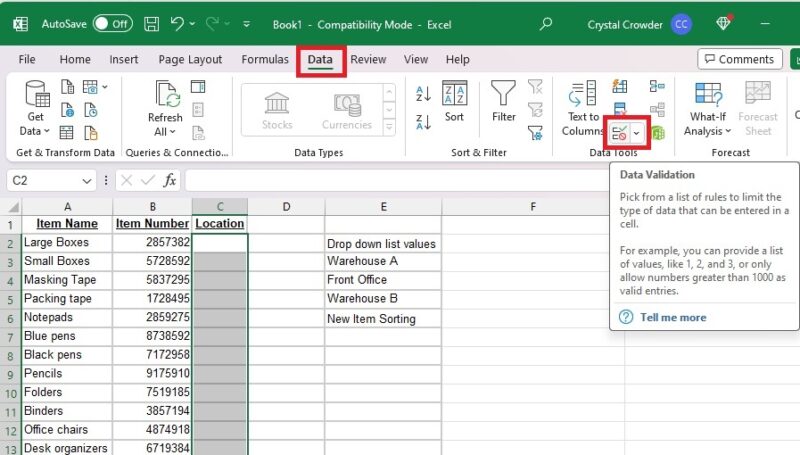Click the Masking Tape cell
The image size is (800, 455).
tap(67, 280)
